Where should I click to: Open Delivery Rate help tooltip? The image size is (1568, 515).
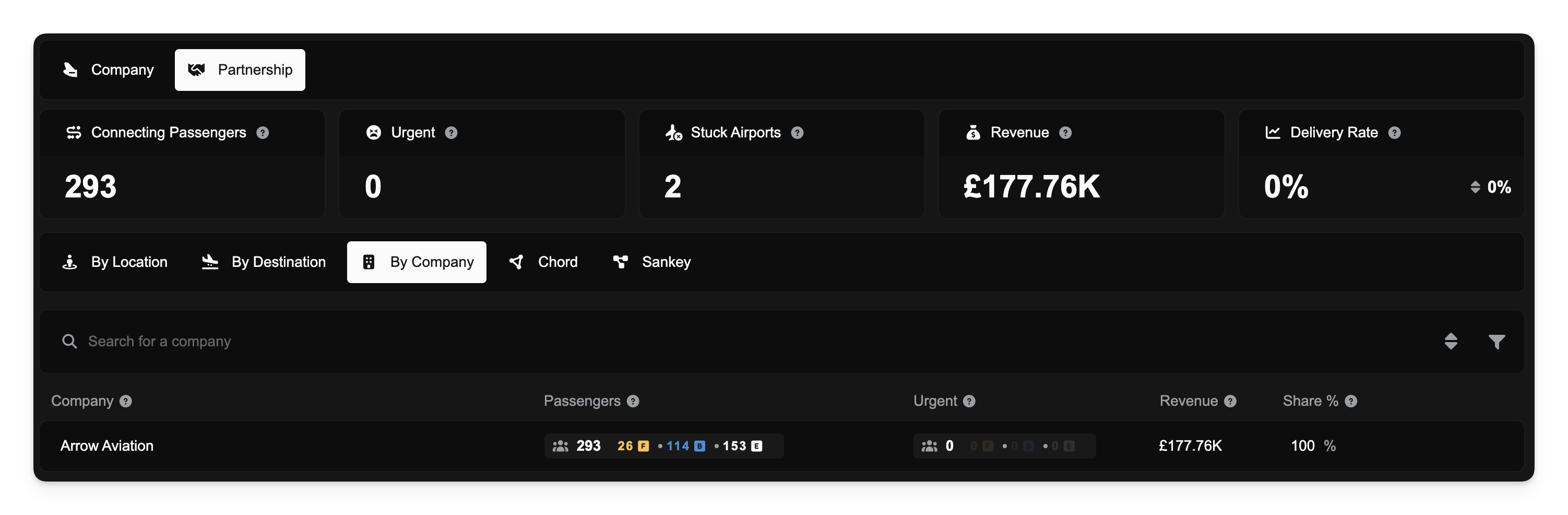[x=1395, y=133]
